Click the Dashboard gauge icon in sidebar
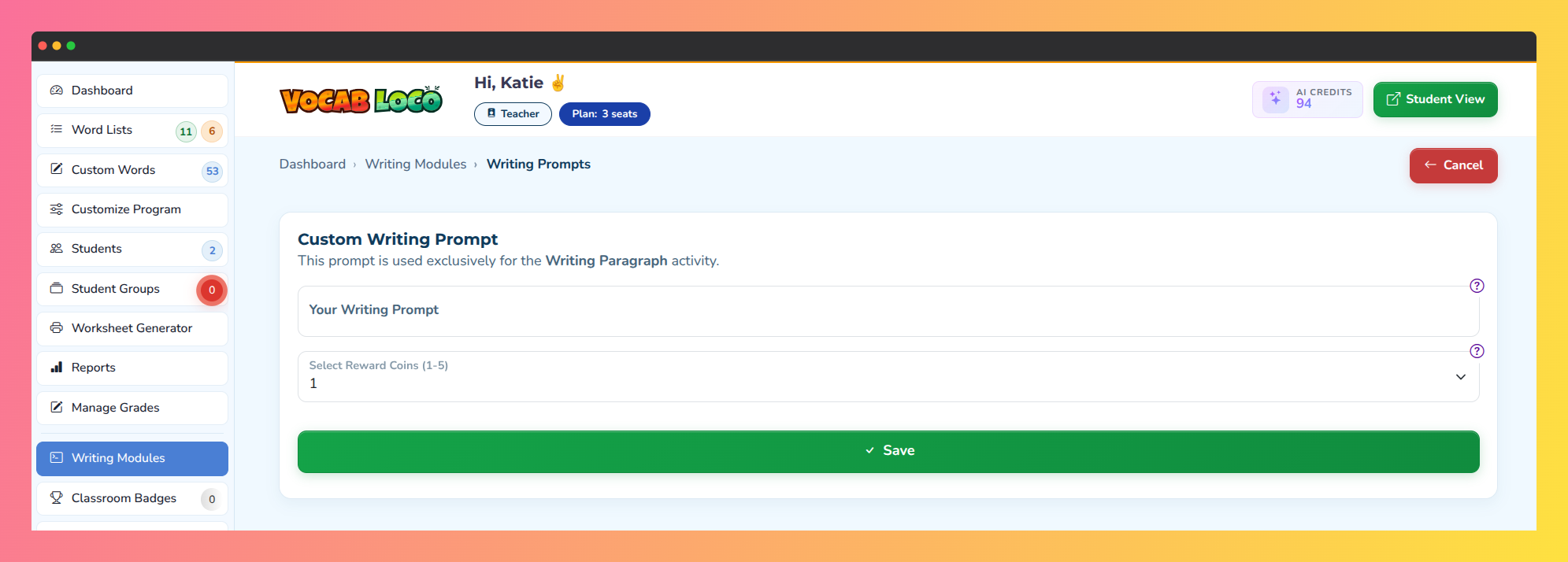The image size is (1568, 562). (x=57, y=91)
